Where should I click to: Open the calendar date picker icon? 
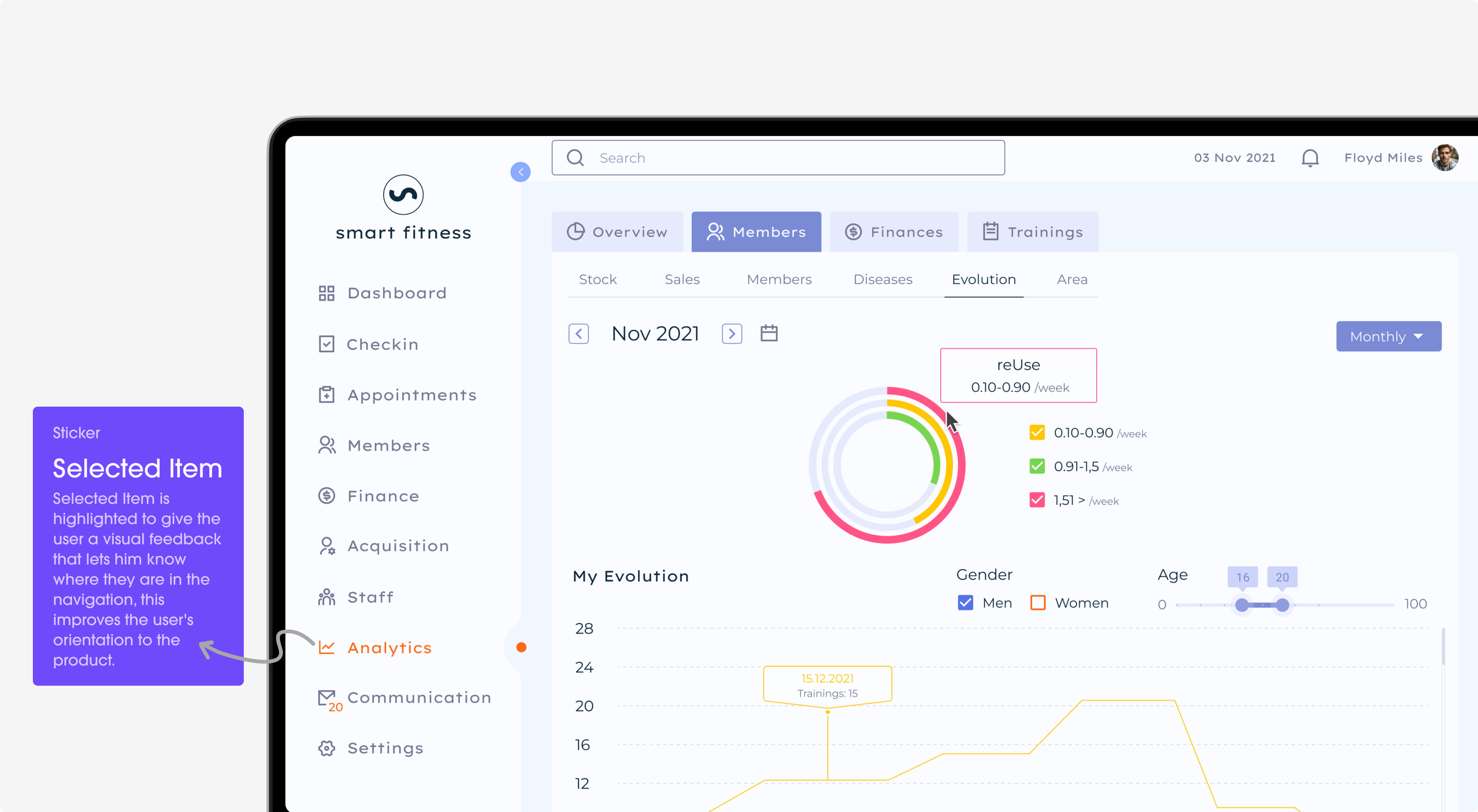(x=769, y=333)
